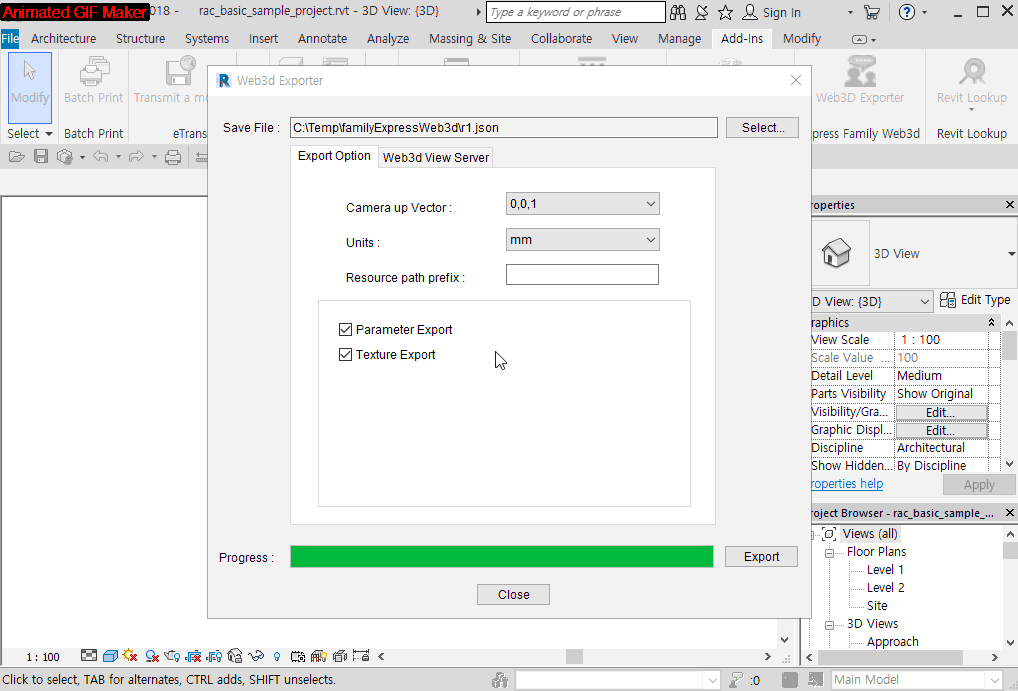Collapse the Graphics section in Properties

click(991, 322)
